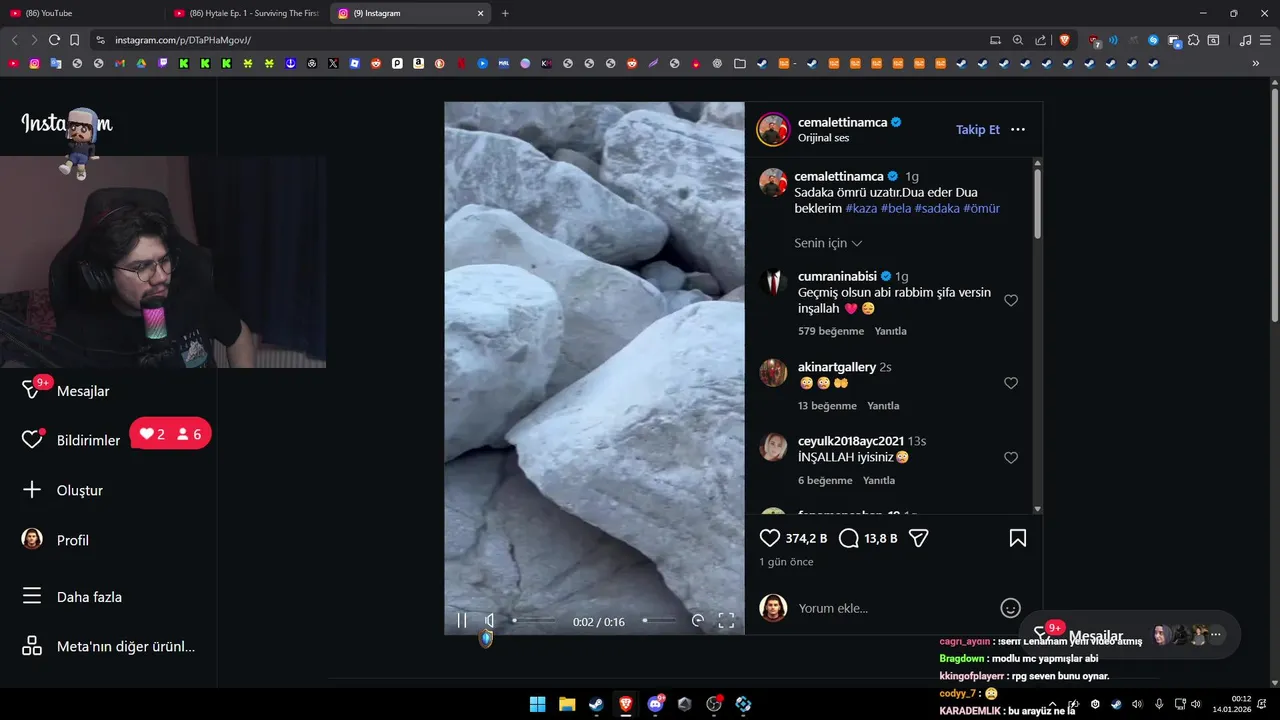This screenshot has width=1280, height=720.
Task: Reply to cumraninabisi's comment via Yanıtla
Action: click(x=890, y=331)
